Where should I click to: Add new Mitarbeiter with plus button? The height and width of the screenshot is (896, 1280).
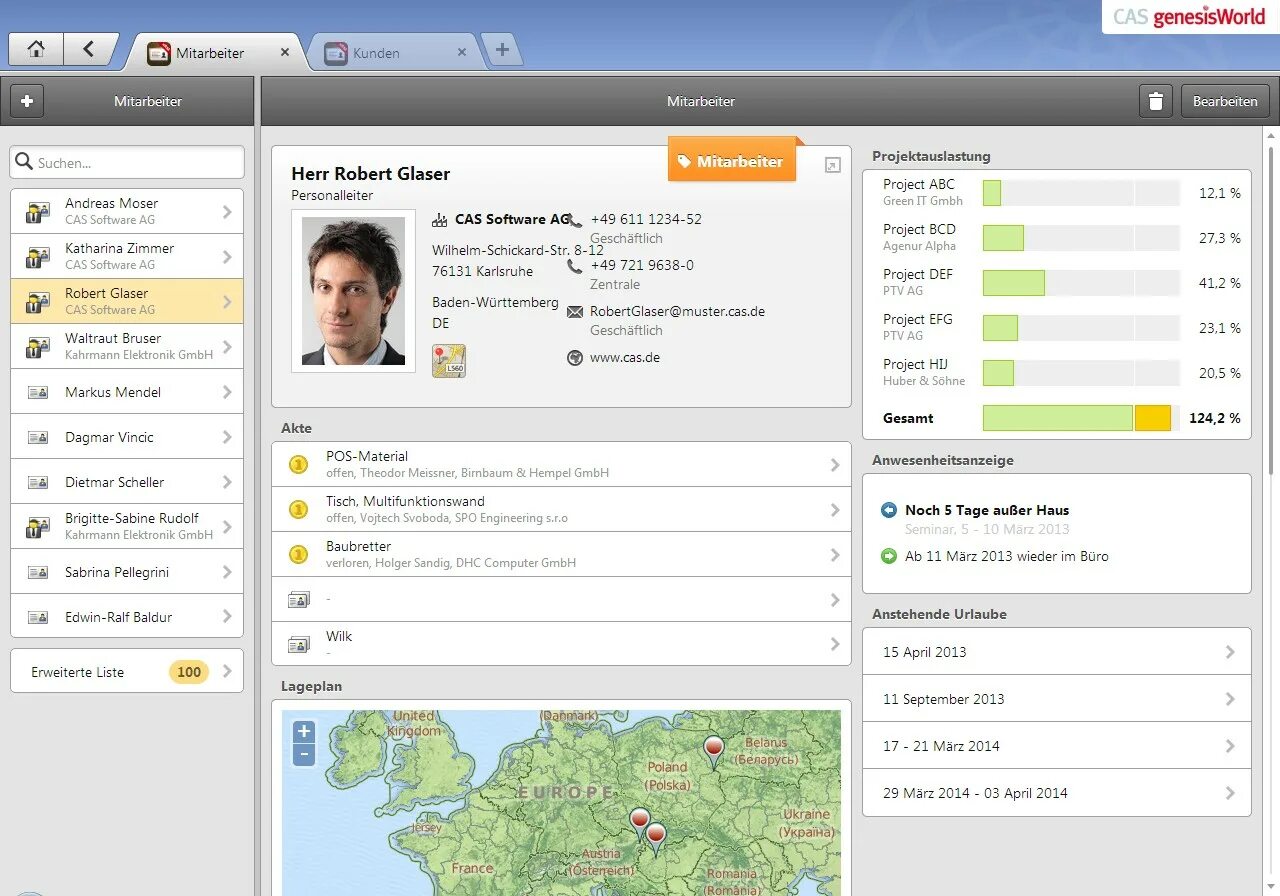click(x=27, y=101)
